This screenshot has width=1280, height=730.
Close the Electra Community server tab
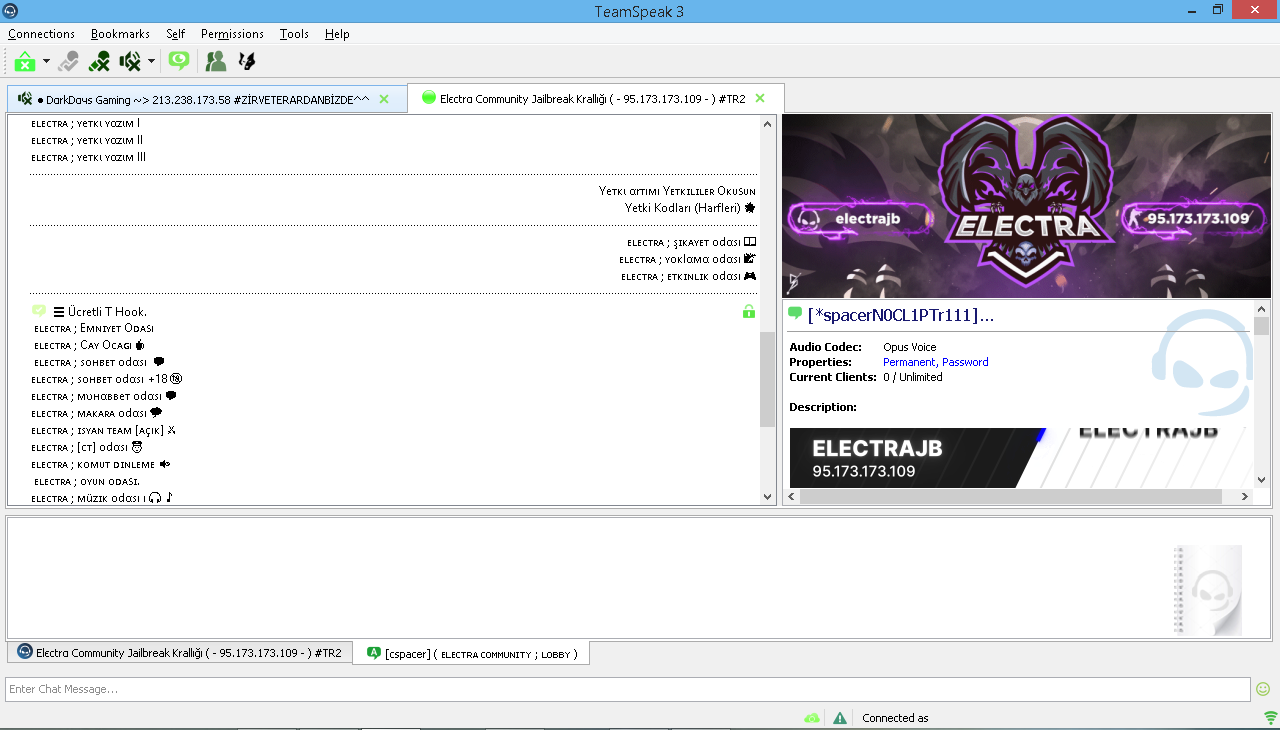coord(760,98)
